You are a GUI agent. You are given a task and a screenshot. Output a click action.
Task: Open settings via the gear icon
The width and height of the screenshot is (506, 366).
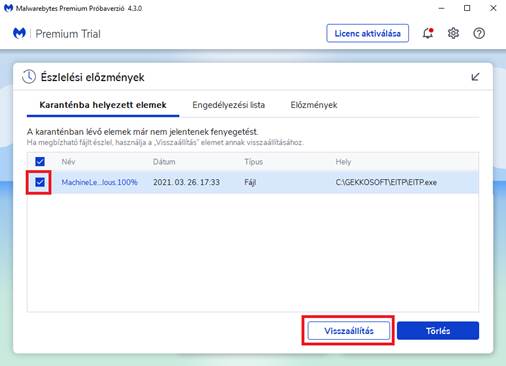[x=453, y=33]
